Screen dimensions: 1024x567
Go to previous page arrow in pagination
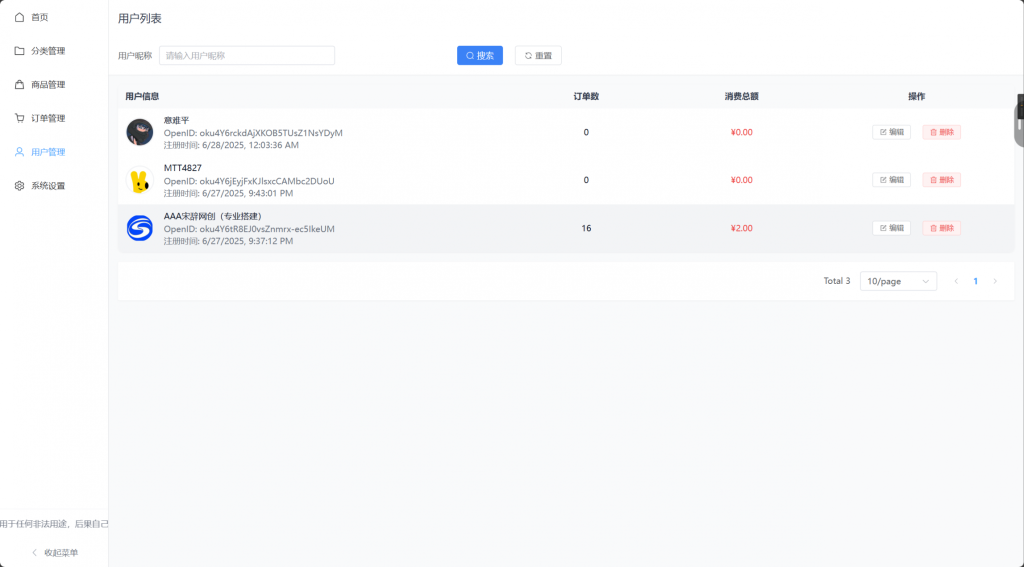(x=956, y=281)
